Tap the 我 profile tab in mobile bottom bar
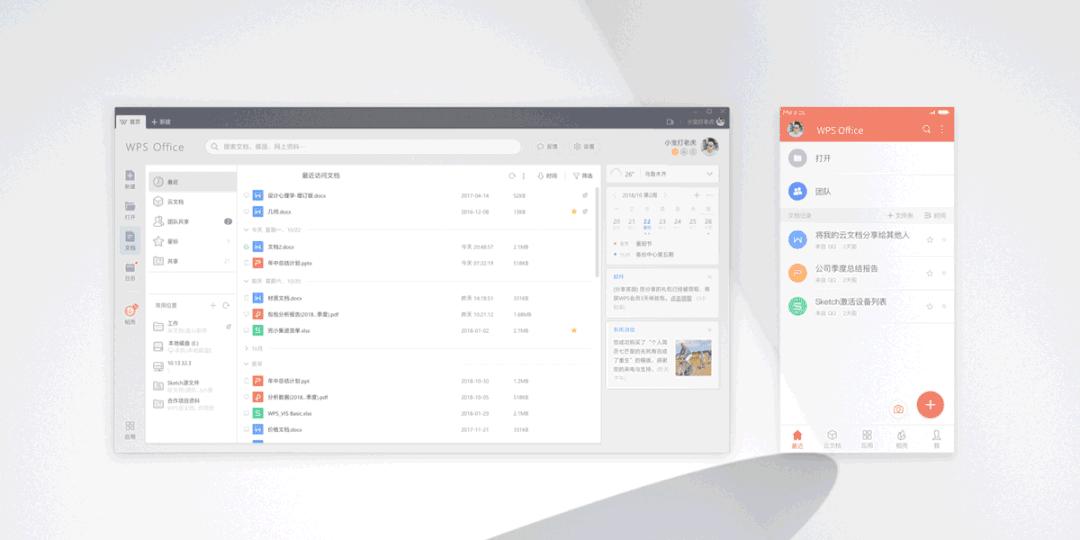 point(936,439)
